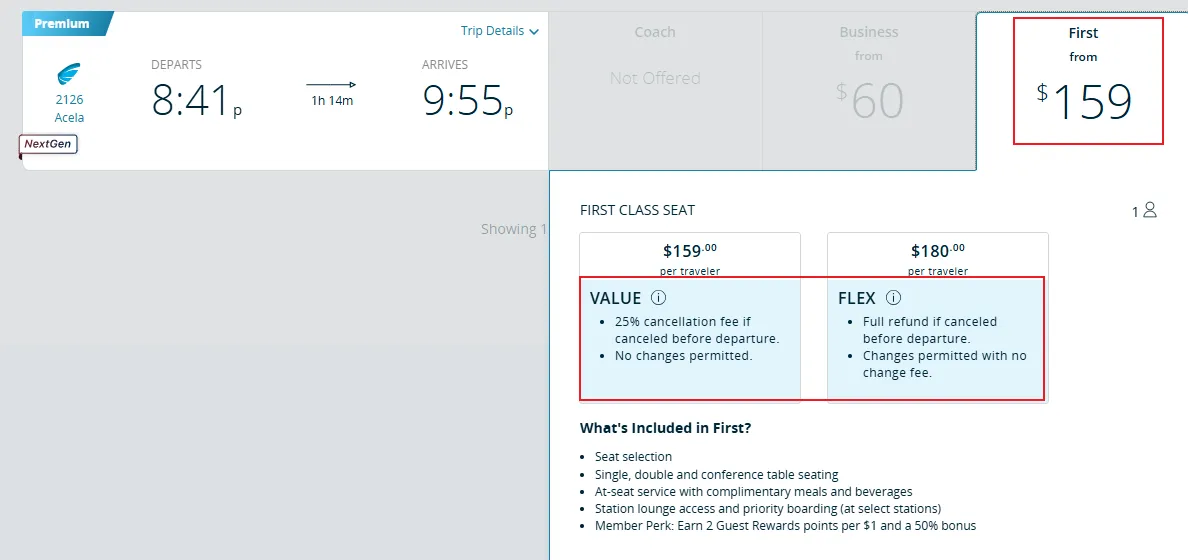Select the First class fare tab
1188x560 pixels.
1086,82
